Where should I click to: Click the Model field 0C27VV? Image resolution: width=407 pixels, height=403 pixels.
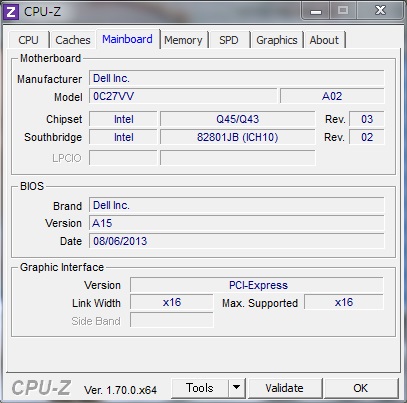tap(183, 96)
